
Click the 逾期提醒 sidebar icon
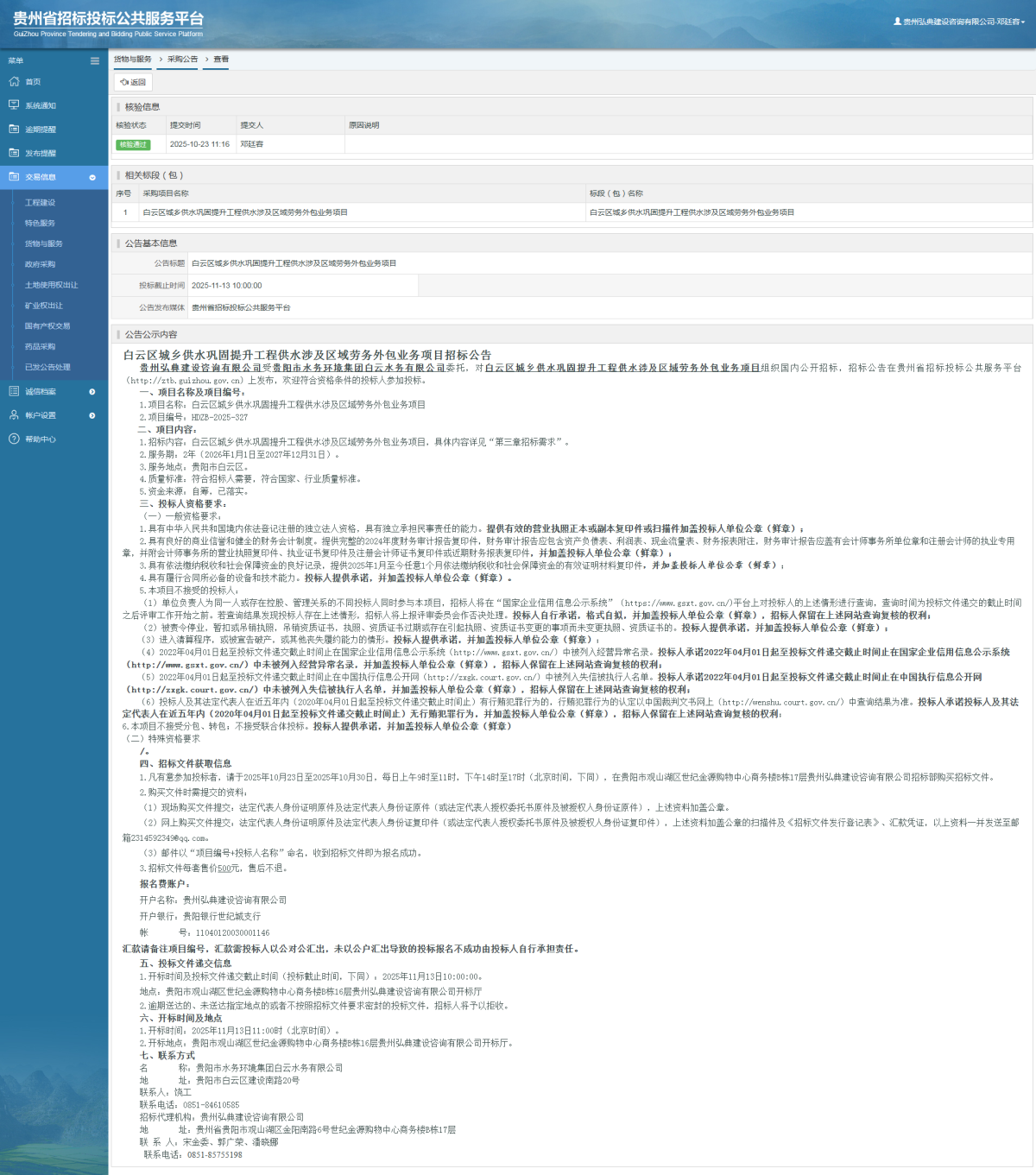(14, 129)
